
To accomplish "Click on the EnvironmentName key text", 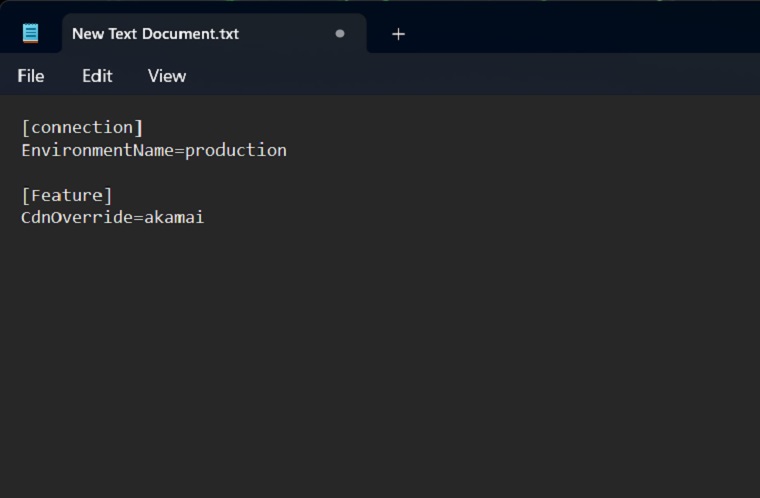I will point(96,150).
